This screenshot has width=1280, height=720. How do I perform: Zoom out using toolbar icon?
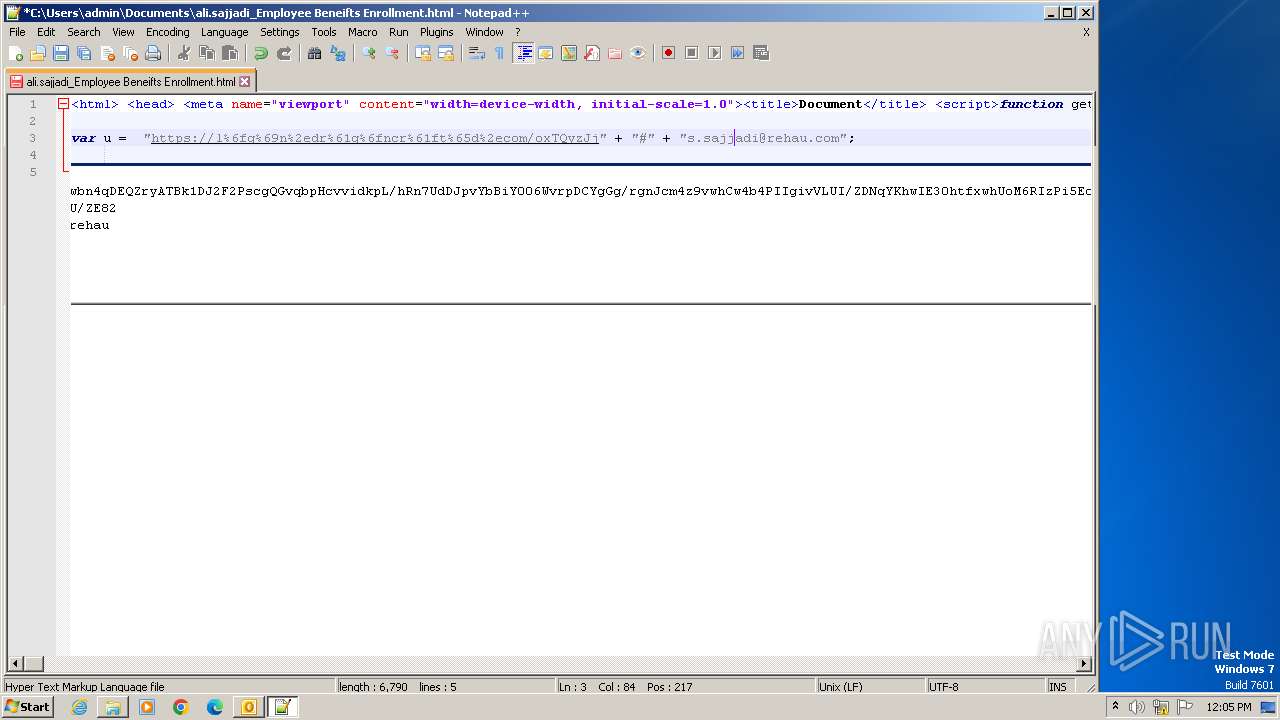click(392, 53)
